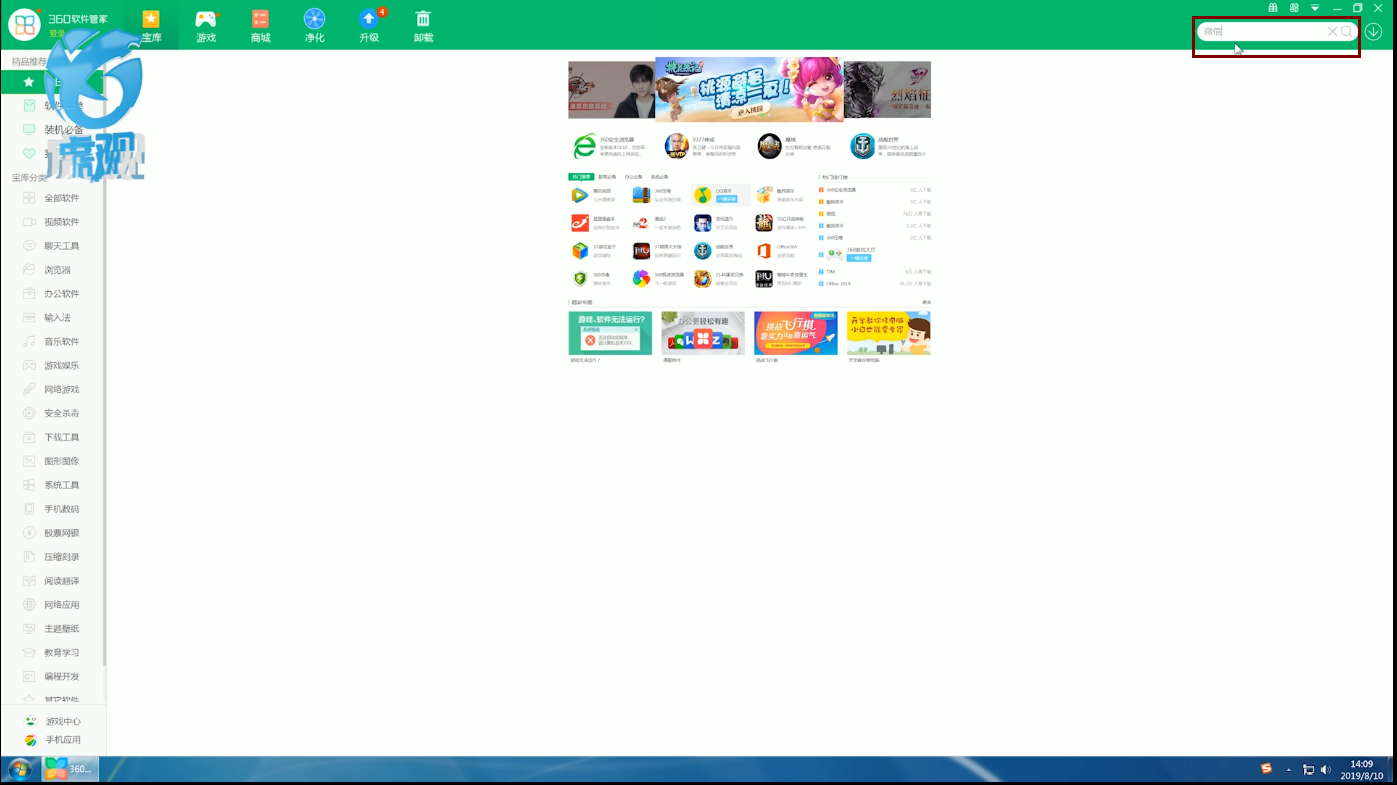Click the 下载工具 sidebar icon
Image resolution: width=1397 pixels, height=785 pixels.
click(x=29, y=437)
